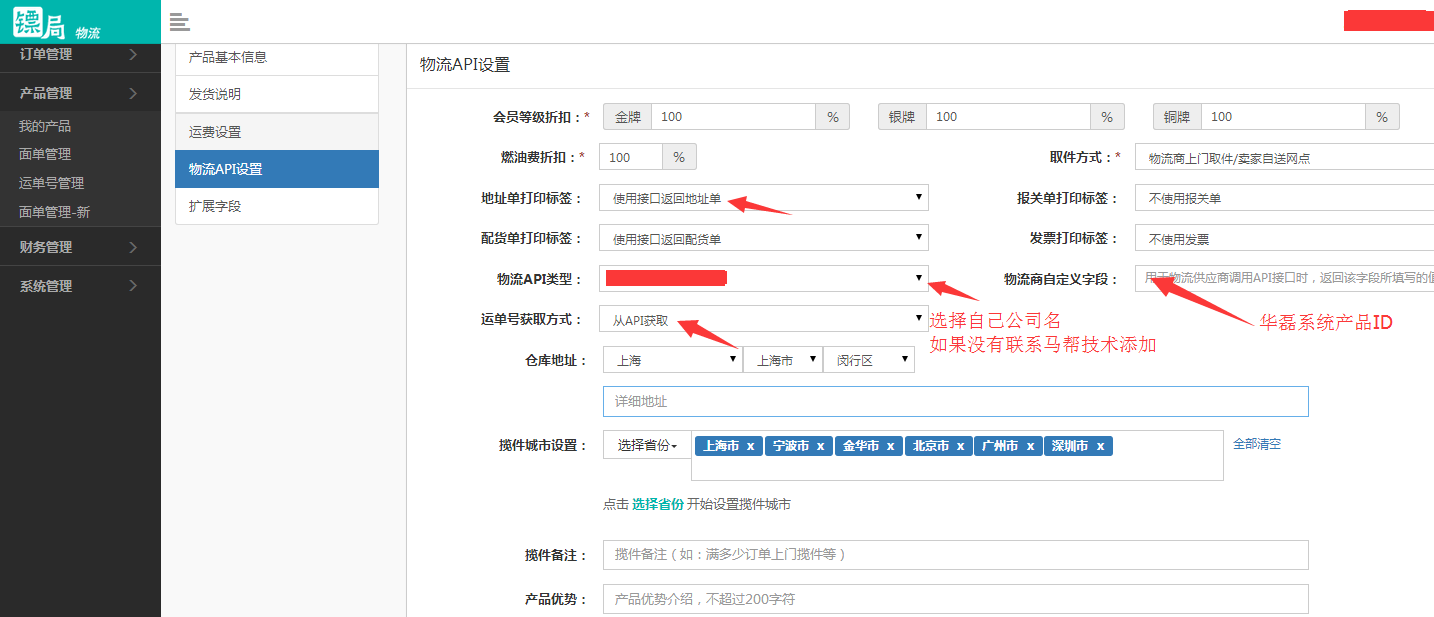Open the 物流API类型 dropdown
The height and width of the screenshot is (617, 1434).
[764, 278]
